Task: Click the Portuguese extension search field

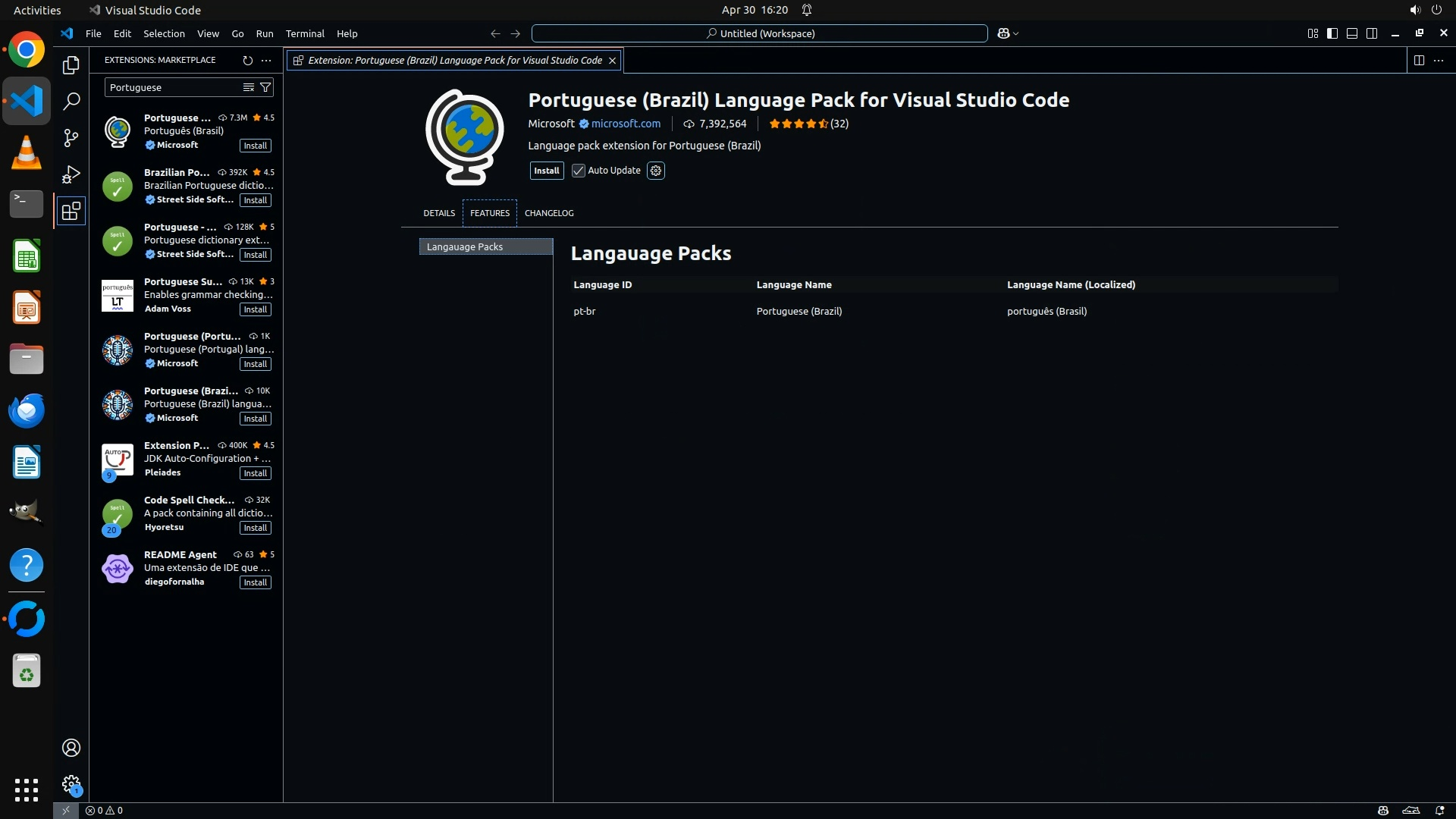Action: (173, 87)
